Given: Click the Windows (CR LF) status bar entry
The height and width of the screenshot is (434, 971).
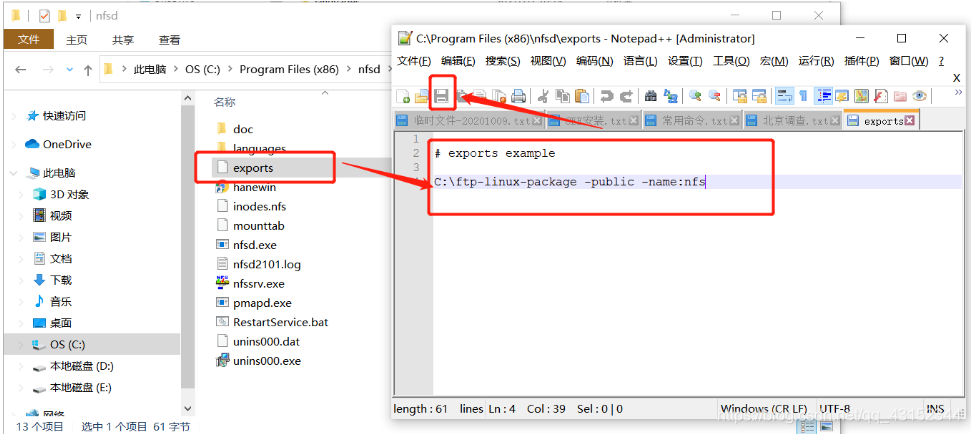Looking at the screenshot, I should pos(764,409).
